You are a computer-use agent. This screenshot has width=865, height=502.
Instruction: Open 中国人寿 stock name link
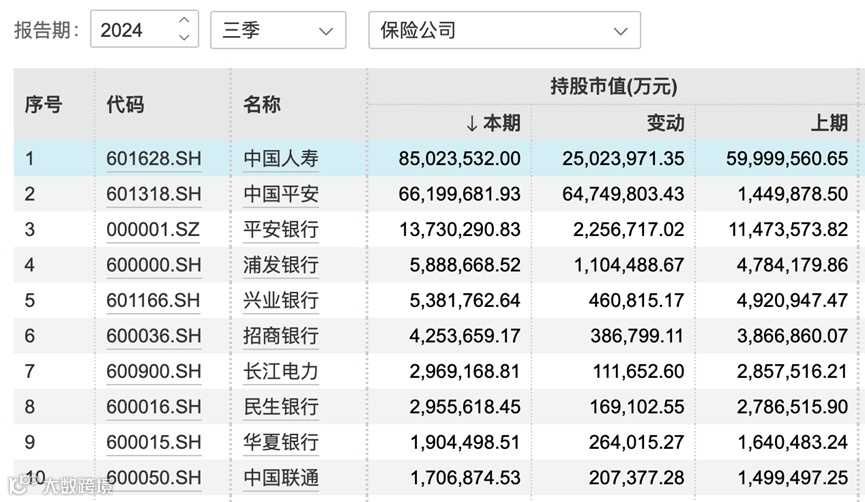[281, 159]
